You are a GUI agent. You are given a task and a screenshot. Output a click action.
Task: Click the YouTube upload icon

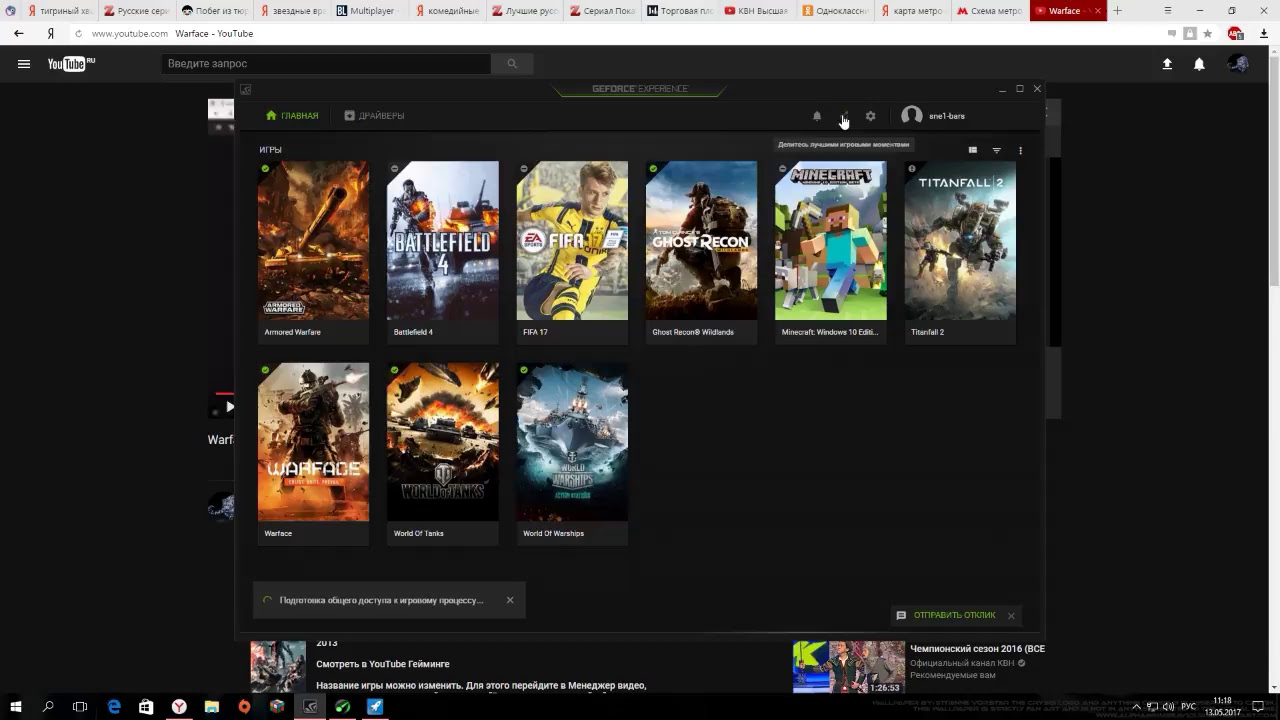1167,64
